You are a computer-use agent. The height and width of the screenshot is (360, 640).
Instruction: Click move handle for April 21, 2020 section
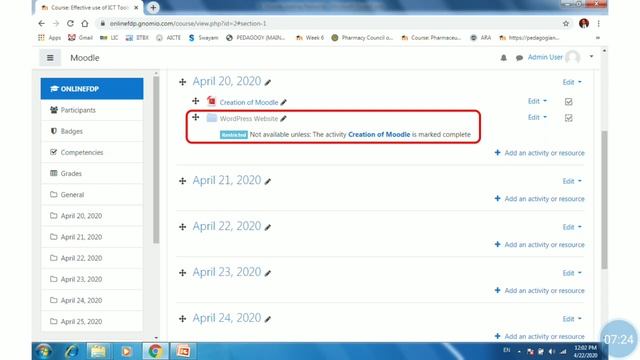[182, 181]
